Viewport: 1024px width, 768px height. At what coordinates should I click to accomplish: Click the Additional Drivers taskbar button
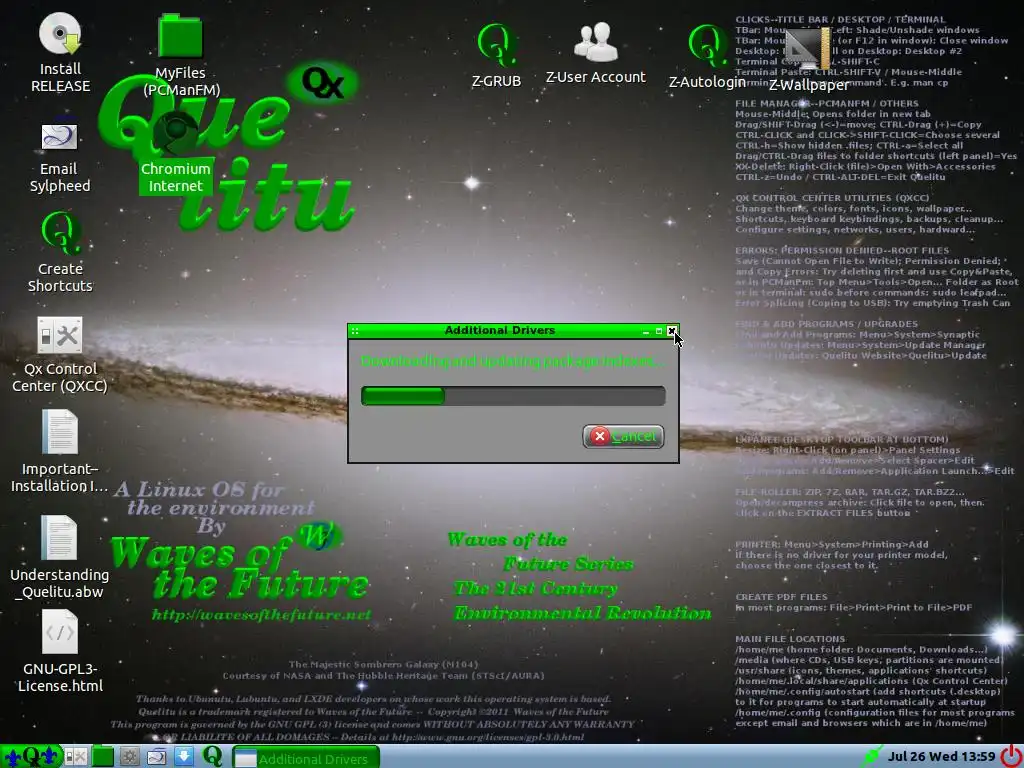pyautogui.click(x=306, y=758)
